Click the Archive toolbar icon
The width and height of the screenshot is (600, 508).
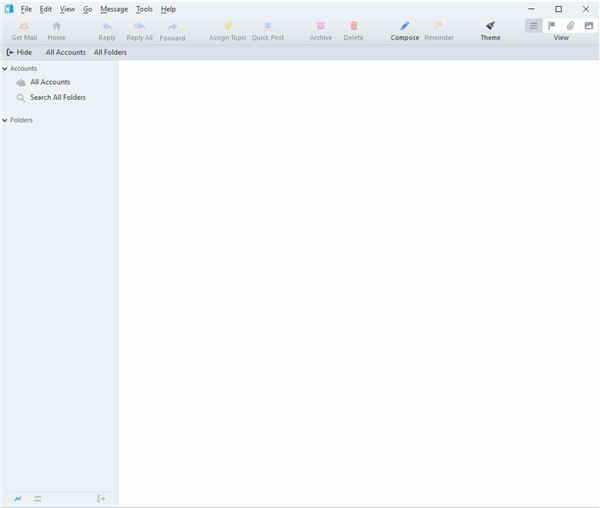[x=320, y=26]
